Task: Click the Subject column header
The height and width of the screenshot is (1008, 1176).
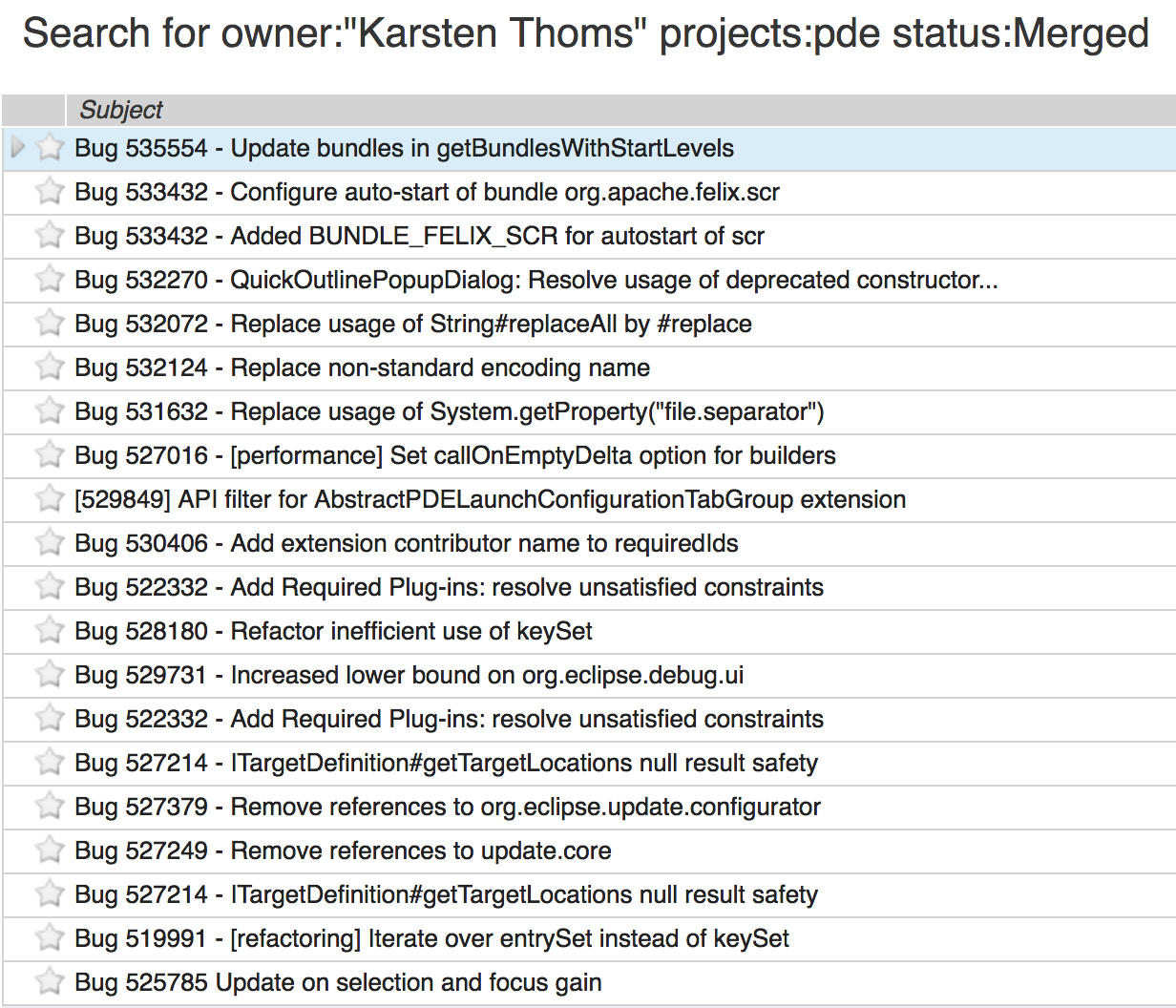Action: pos(121,110)
